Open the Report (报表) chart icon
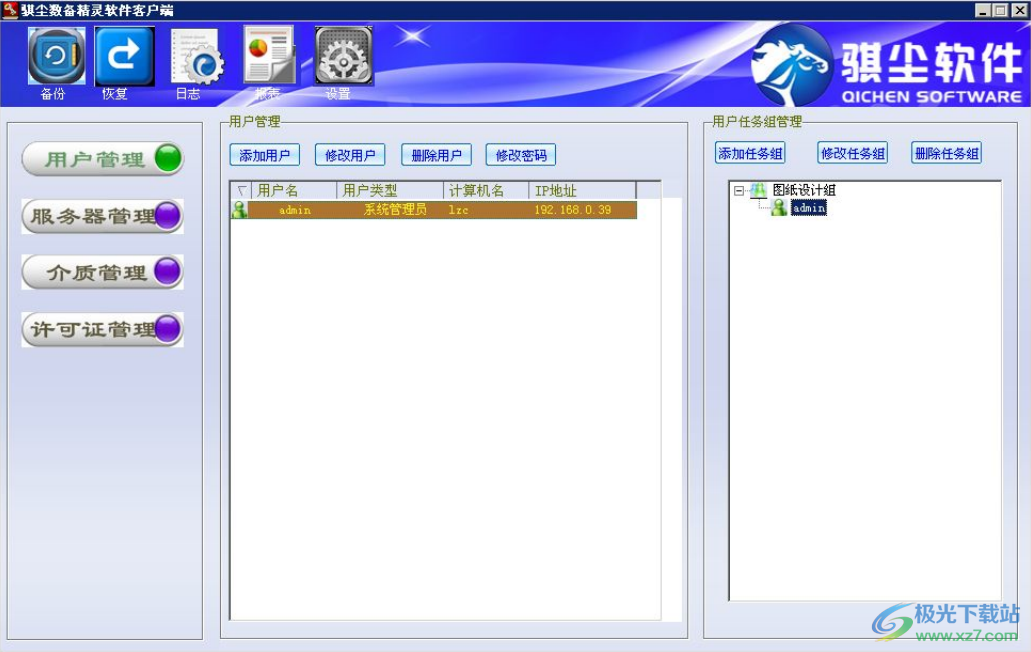The image size is (1031, 652). [268, 56]
